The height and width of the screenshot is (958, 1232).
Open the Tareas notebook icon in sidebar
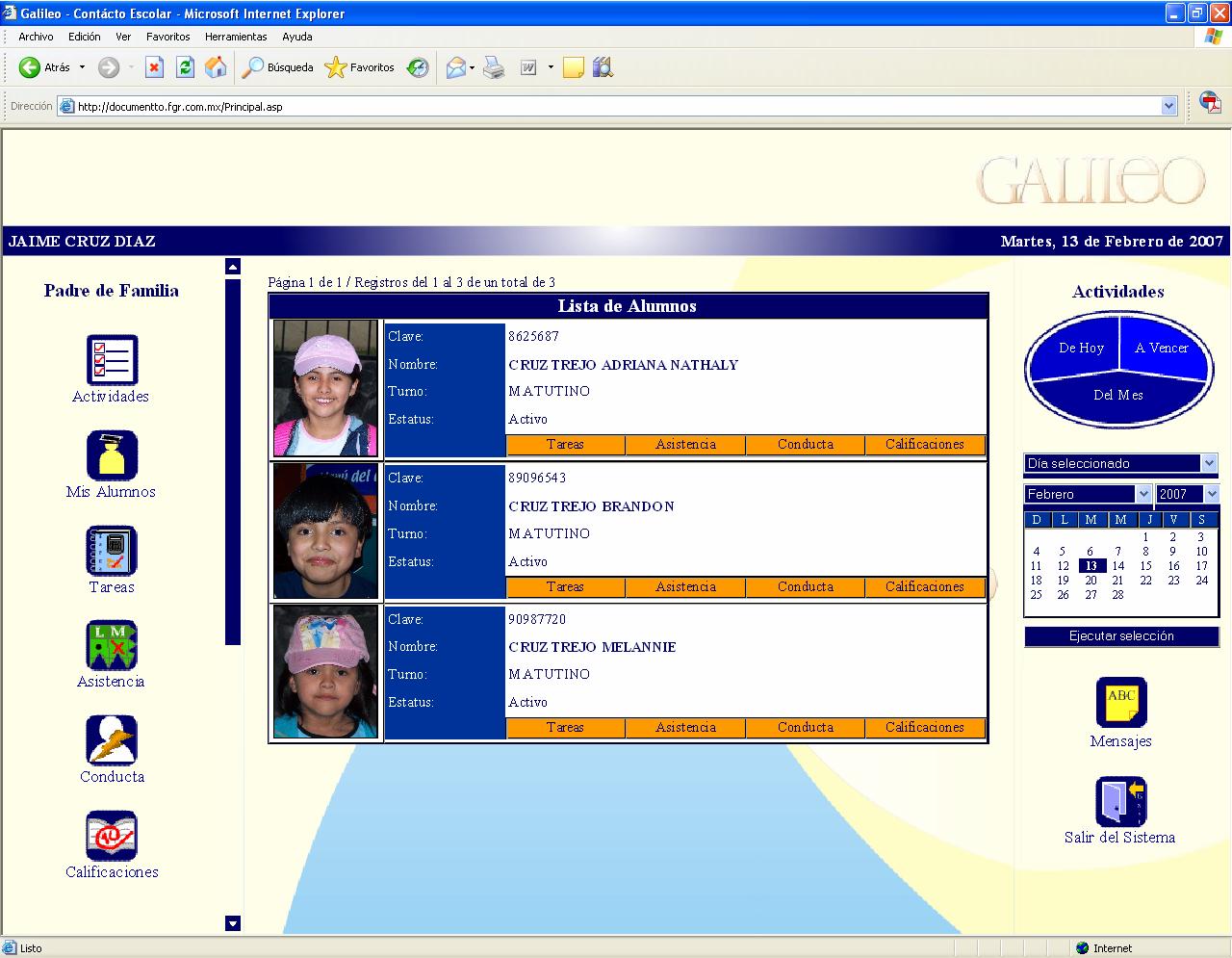tap(112, 550)
